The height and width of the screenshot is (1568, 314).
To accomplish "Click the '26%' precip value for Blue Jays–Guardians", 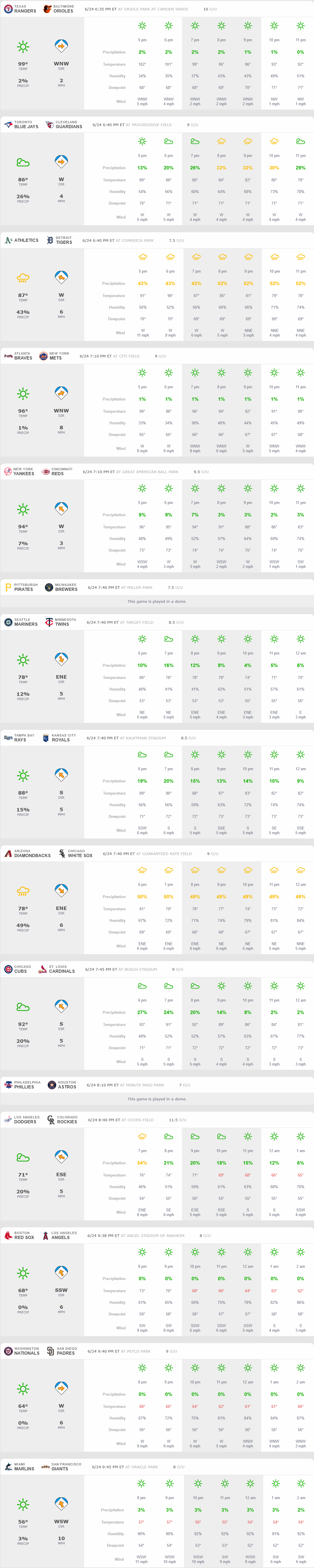I will click(23, 196).
